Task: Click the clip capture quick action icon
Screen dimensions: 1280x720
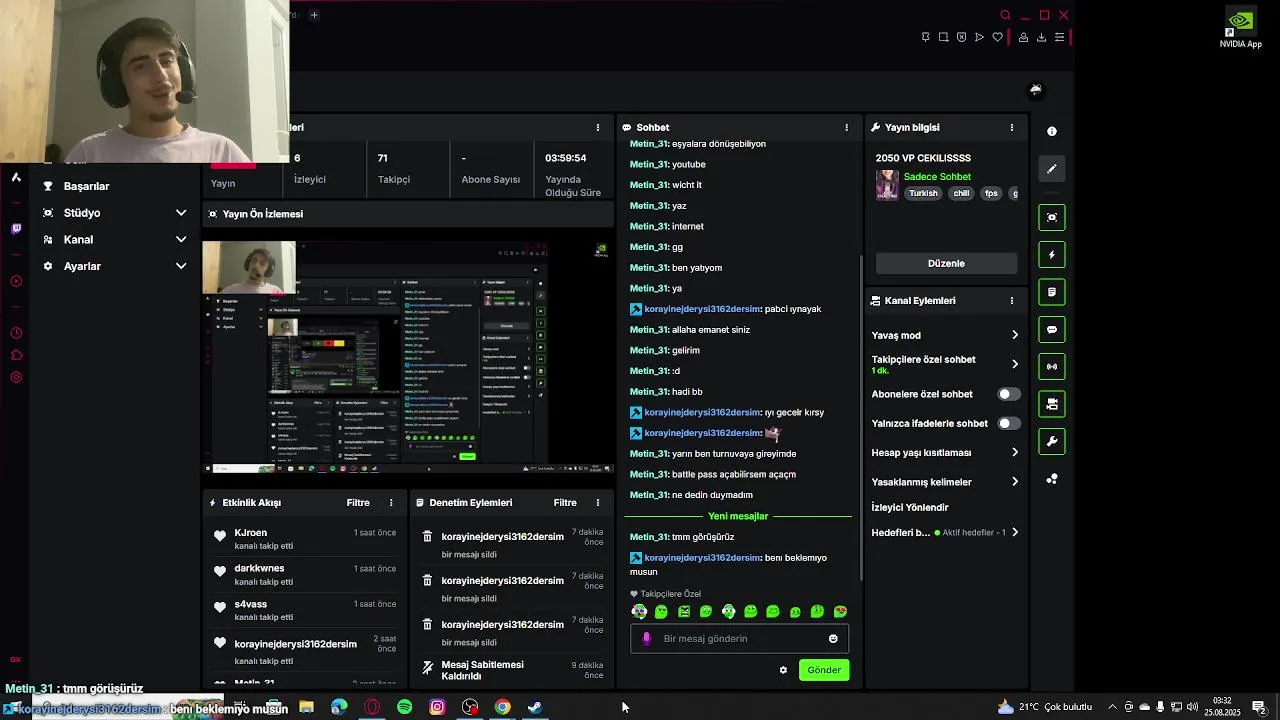Action: [1051, 217]
